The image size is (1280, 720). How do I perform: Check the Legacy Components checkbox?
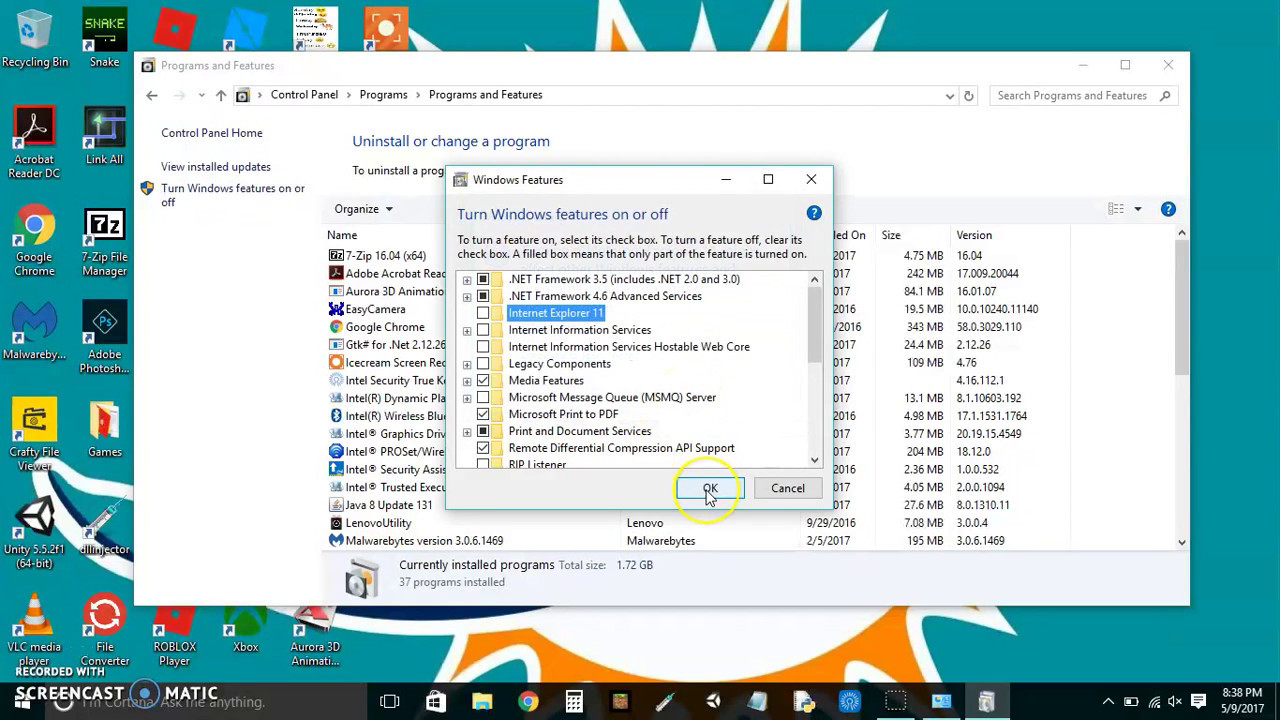click(483, 364)
